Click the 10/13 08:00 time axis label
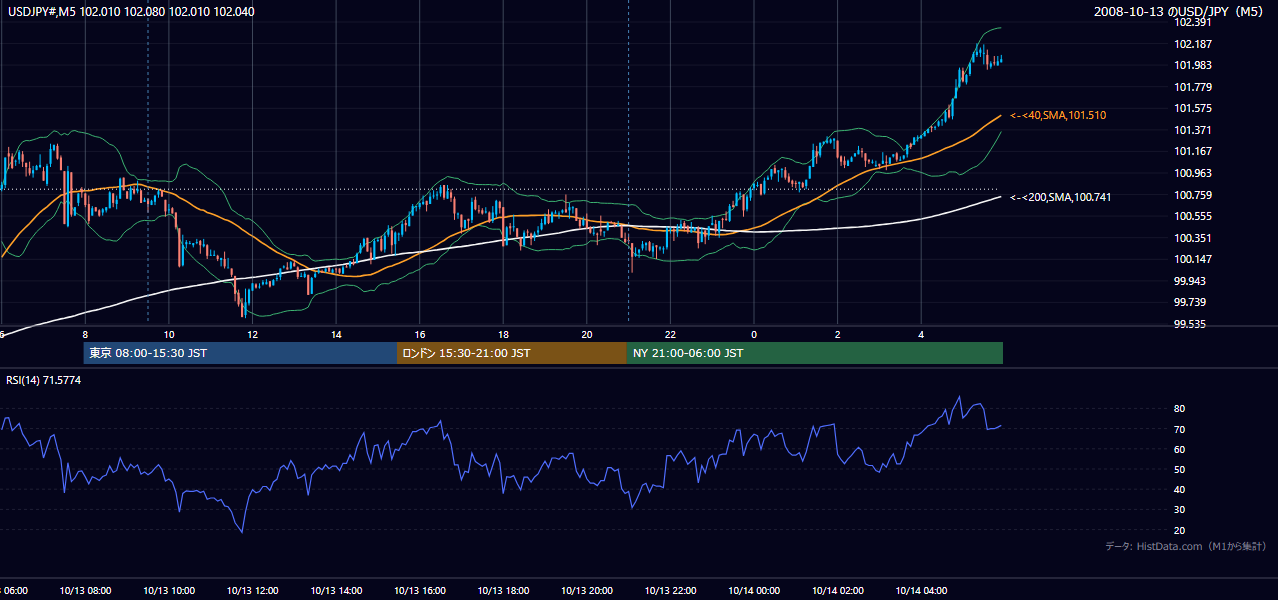The image size is (1278, 600). [x=85, y=591]
